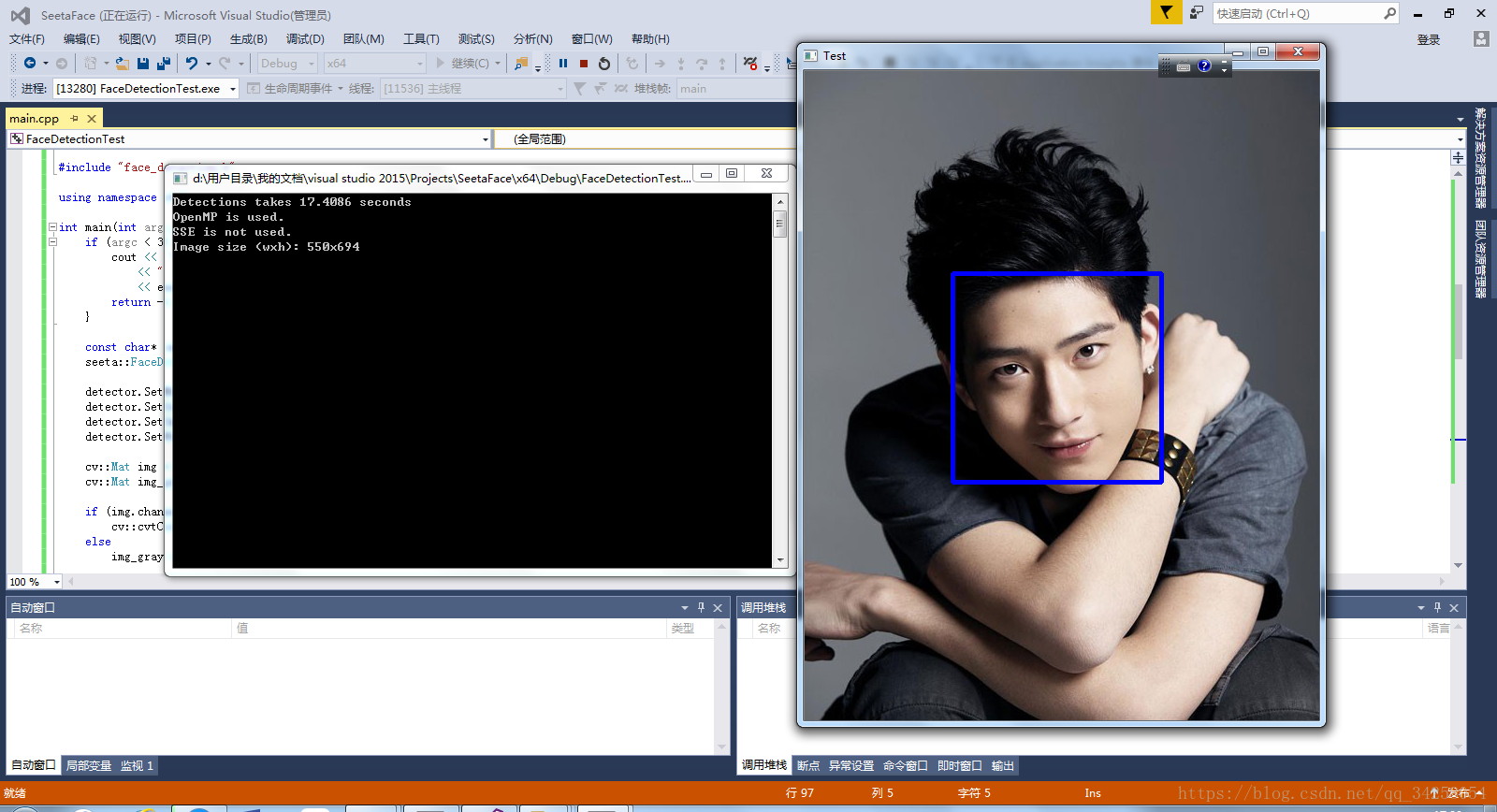
Task: Switch to the 即时窗口 tab
Action: click(x=960, y=765)
